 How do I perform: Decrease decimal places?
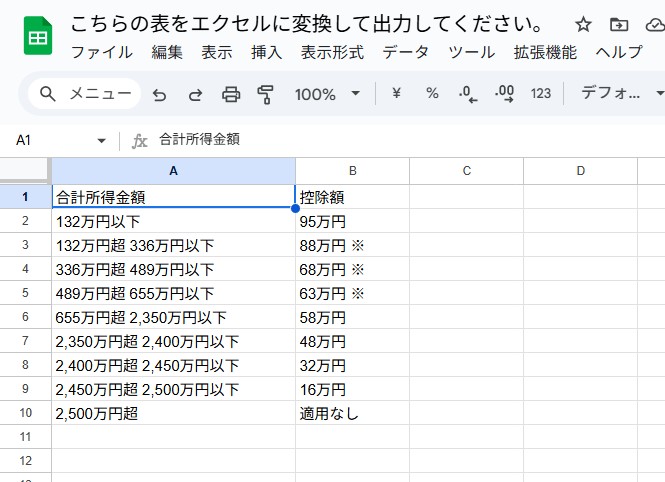[x=467, y=93]
